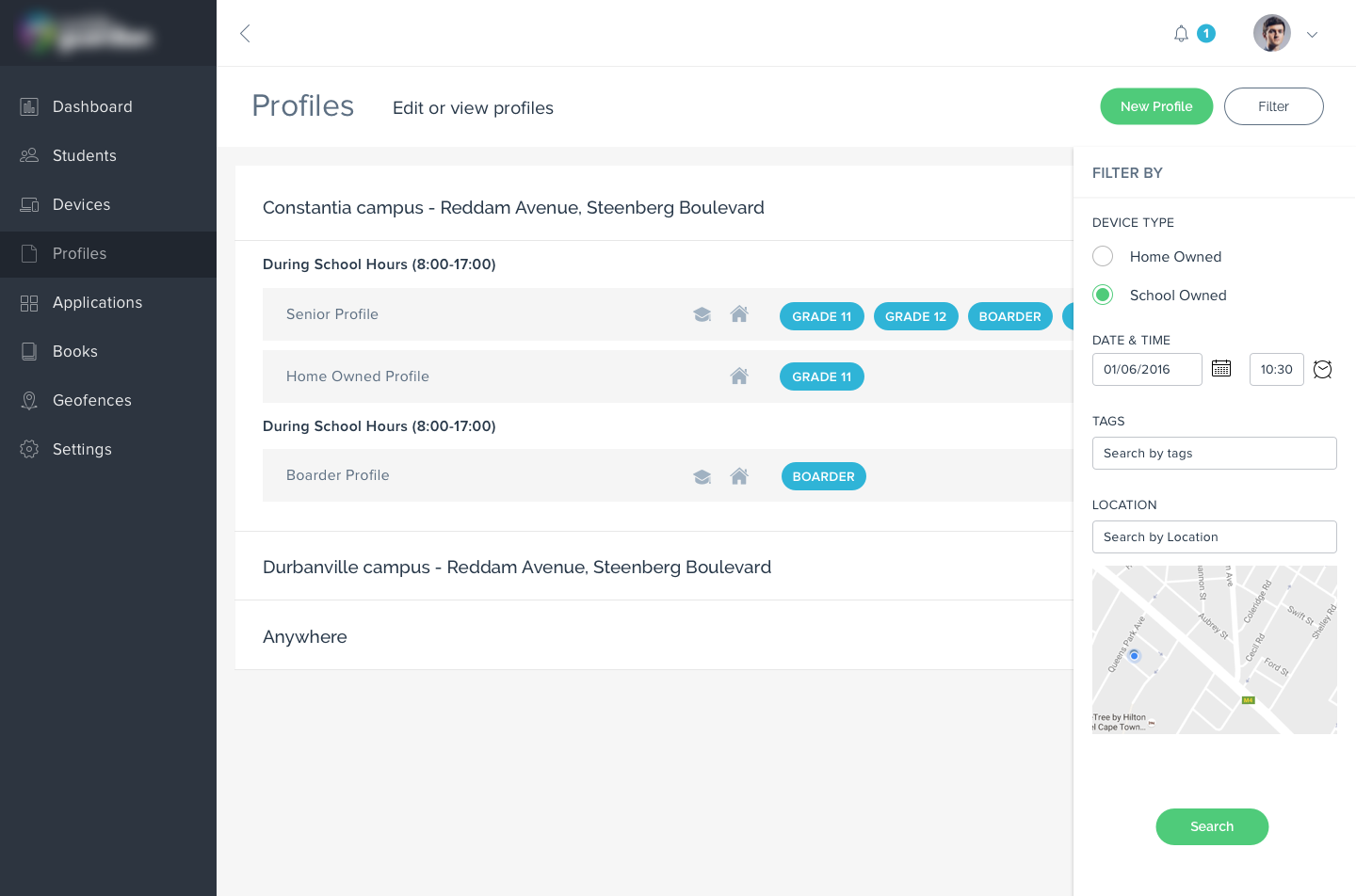The height and width of the screenshot is (896, 1356).
Task: Expand the Anywhere section
Action: pyautogui.click(x=305, y=637)
